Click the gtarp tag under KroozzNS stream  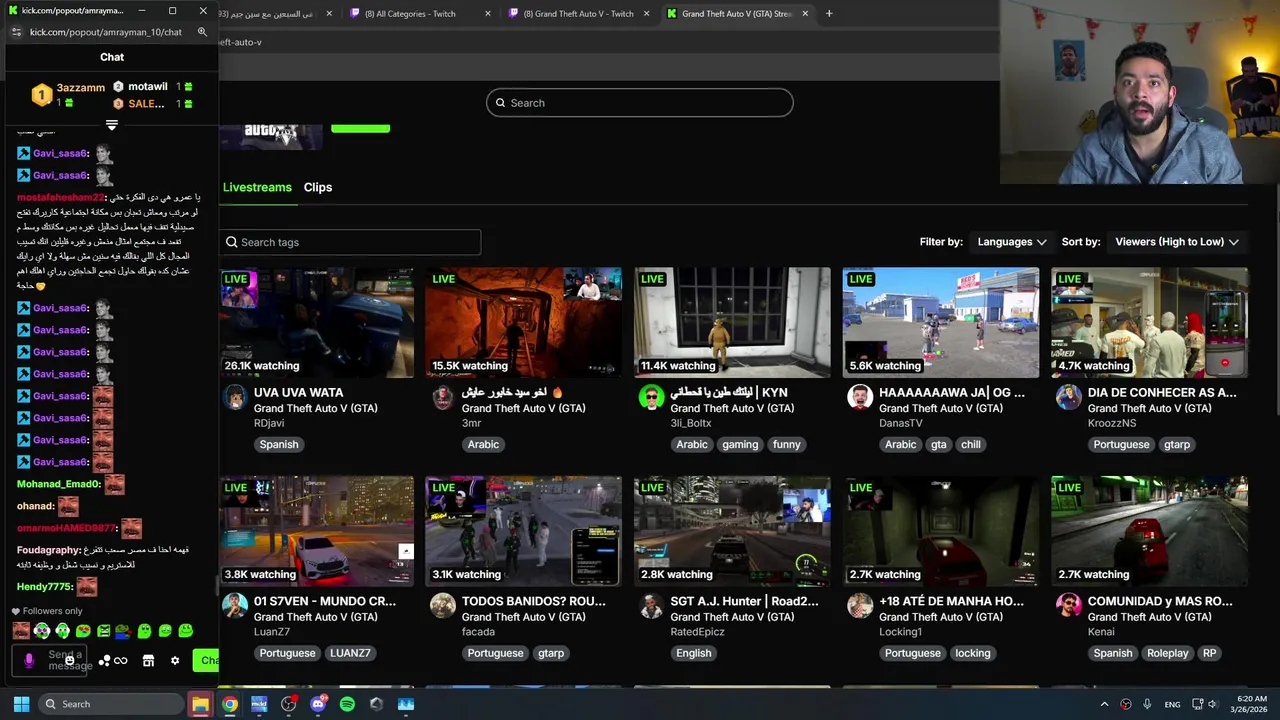1177,444
